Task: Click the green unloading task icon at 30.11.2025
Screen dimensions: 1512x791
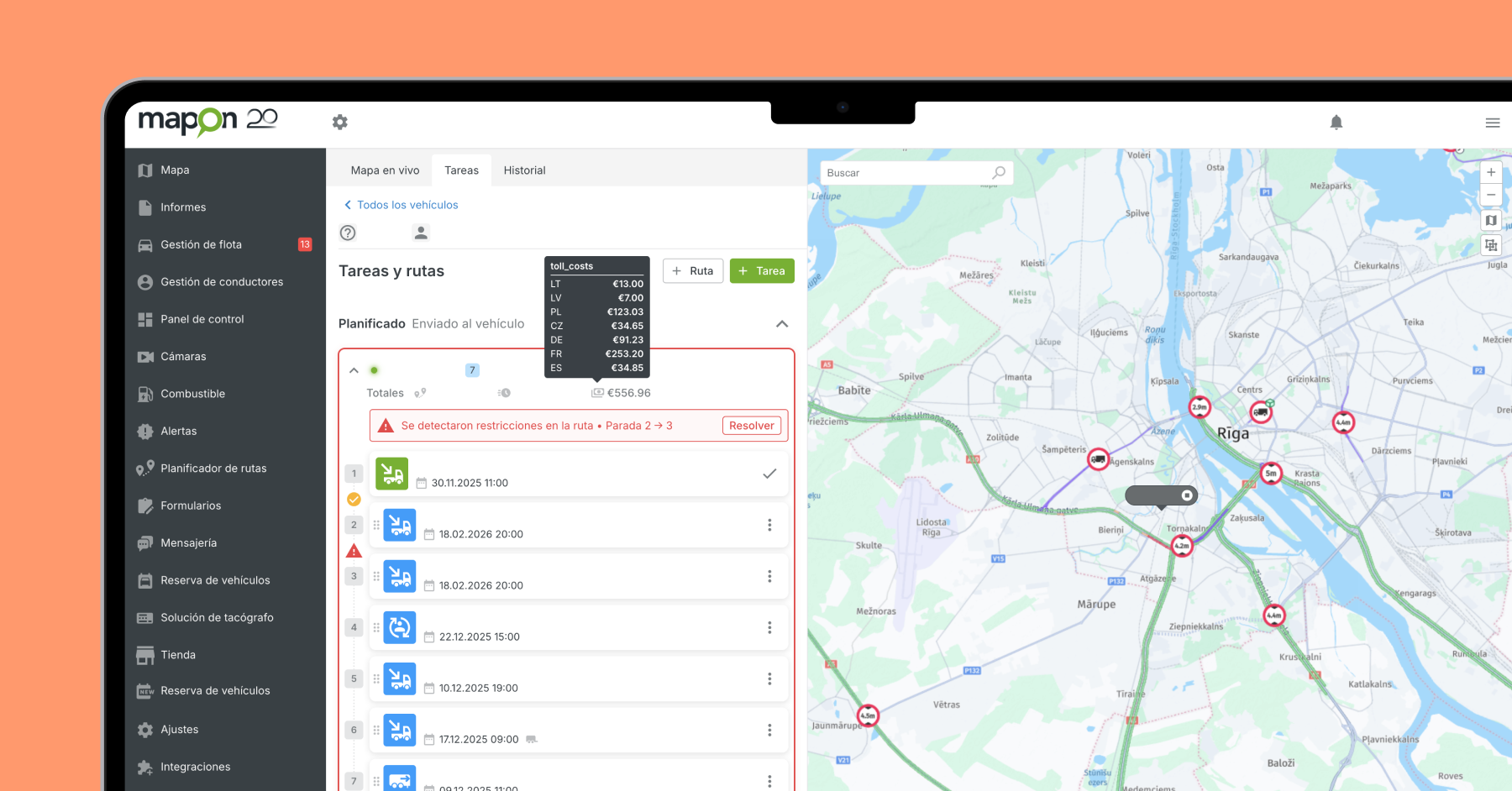Action: [391, 474]
